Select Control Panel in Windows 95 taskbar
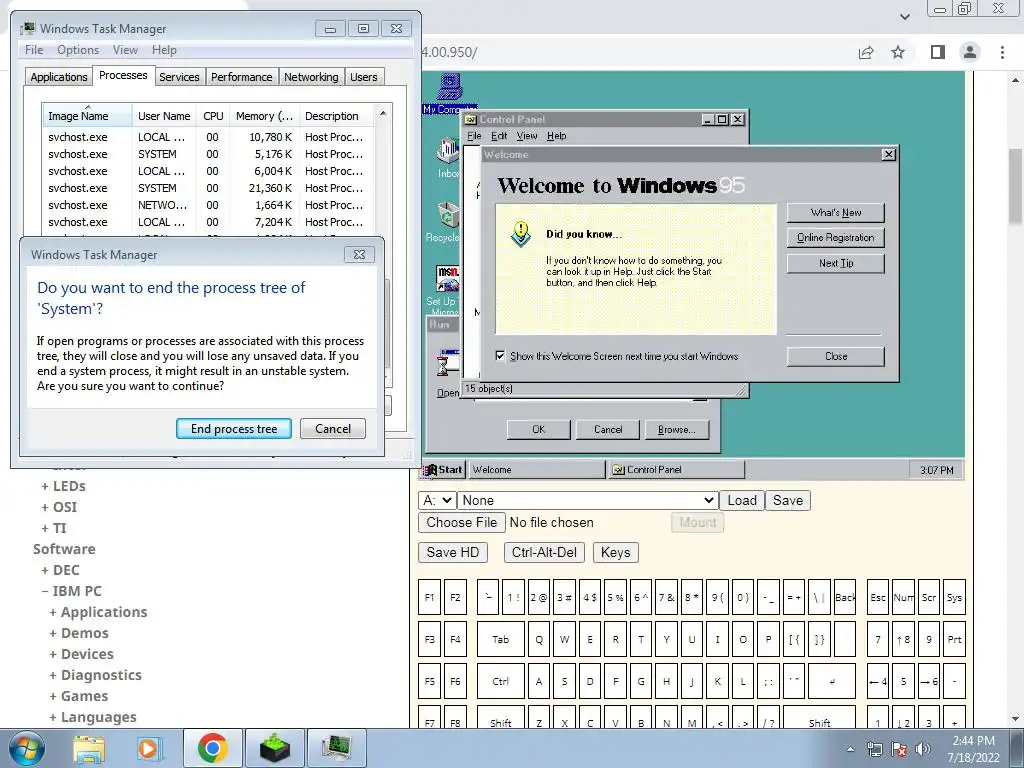 (x=677, y=470)
